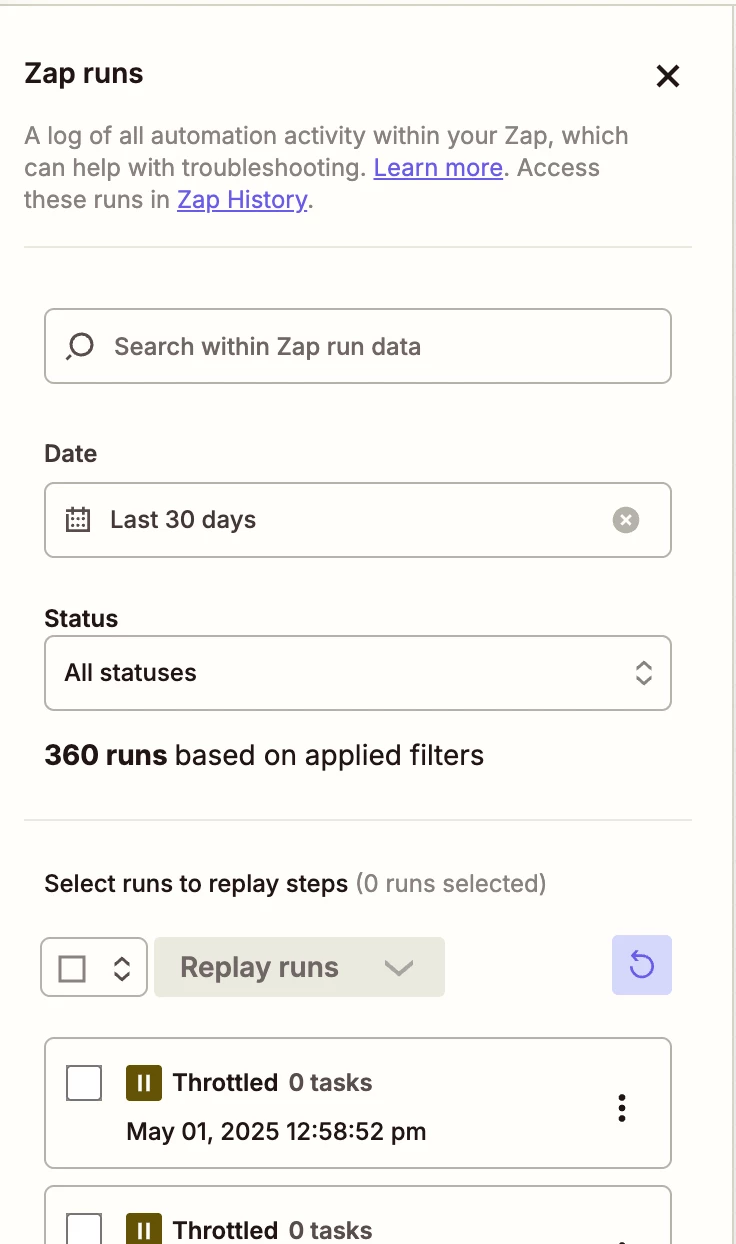Clear the Last 30 days date filter

coord(626,520)
